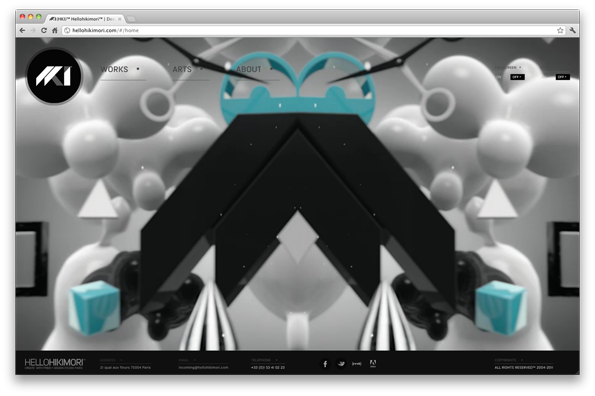This screenshot has width=595, height=396.
Task: Click the telephone number in footer
Action: click(x=268, y=367)
